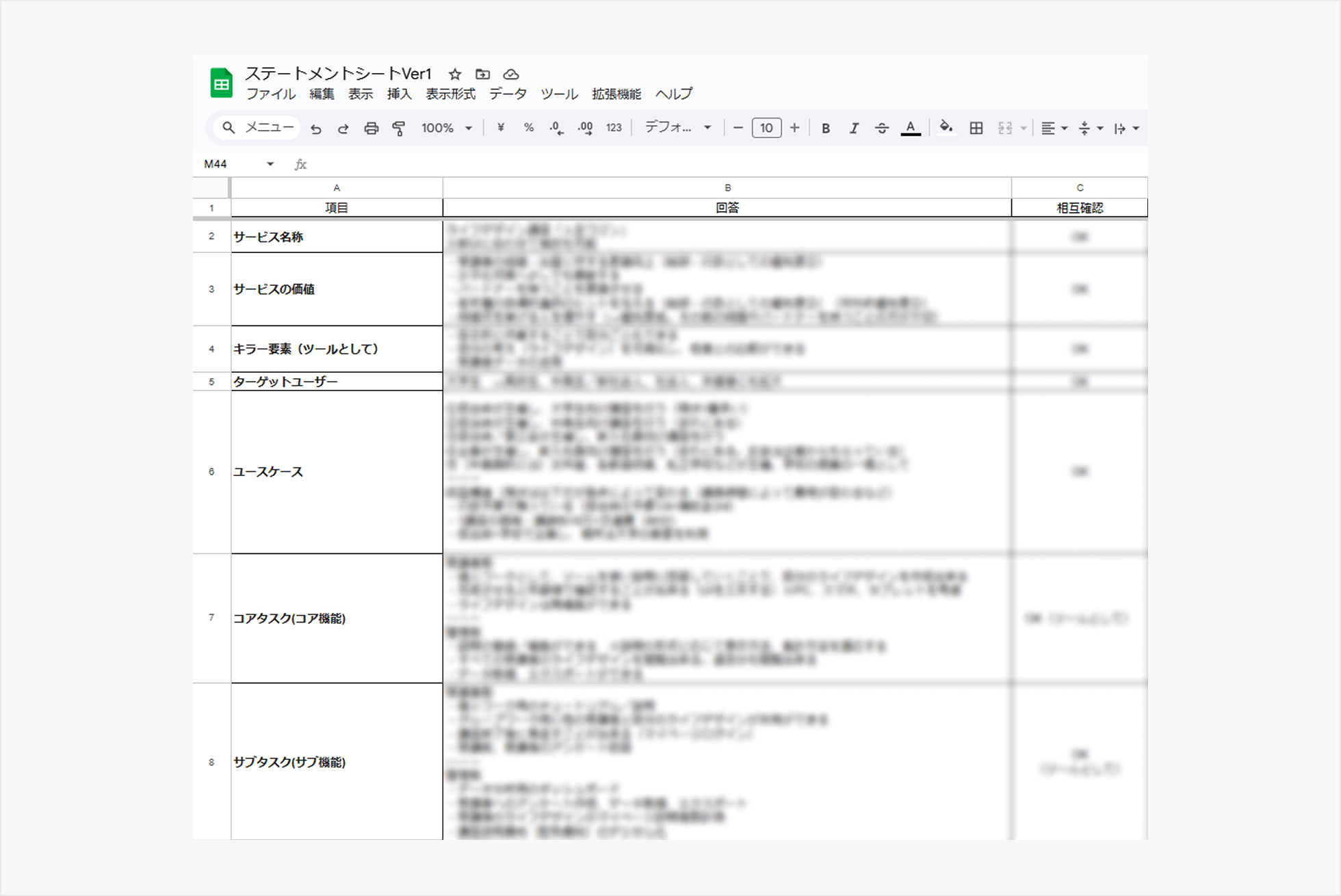Star the document ステートメントシートVer1

click(x=455, y=74)
